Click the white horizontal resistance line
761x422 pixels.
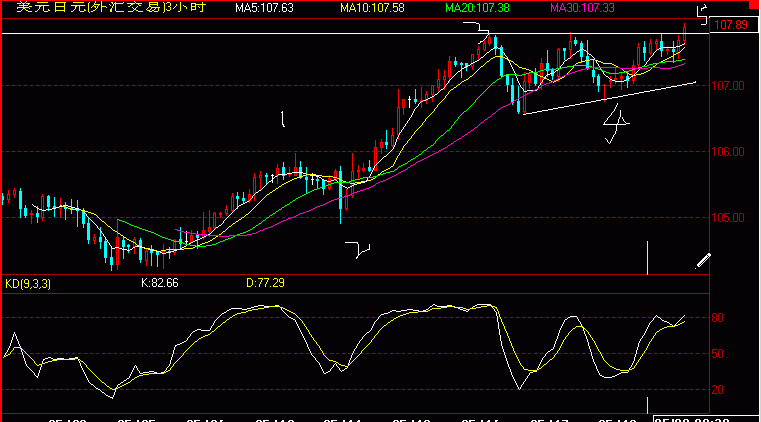pyautogui.click(x=355, y=33)
